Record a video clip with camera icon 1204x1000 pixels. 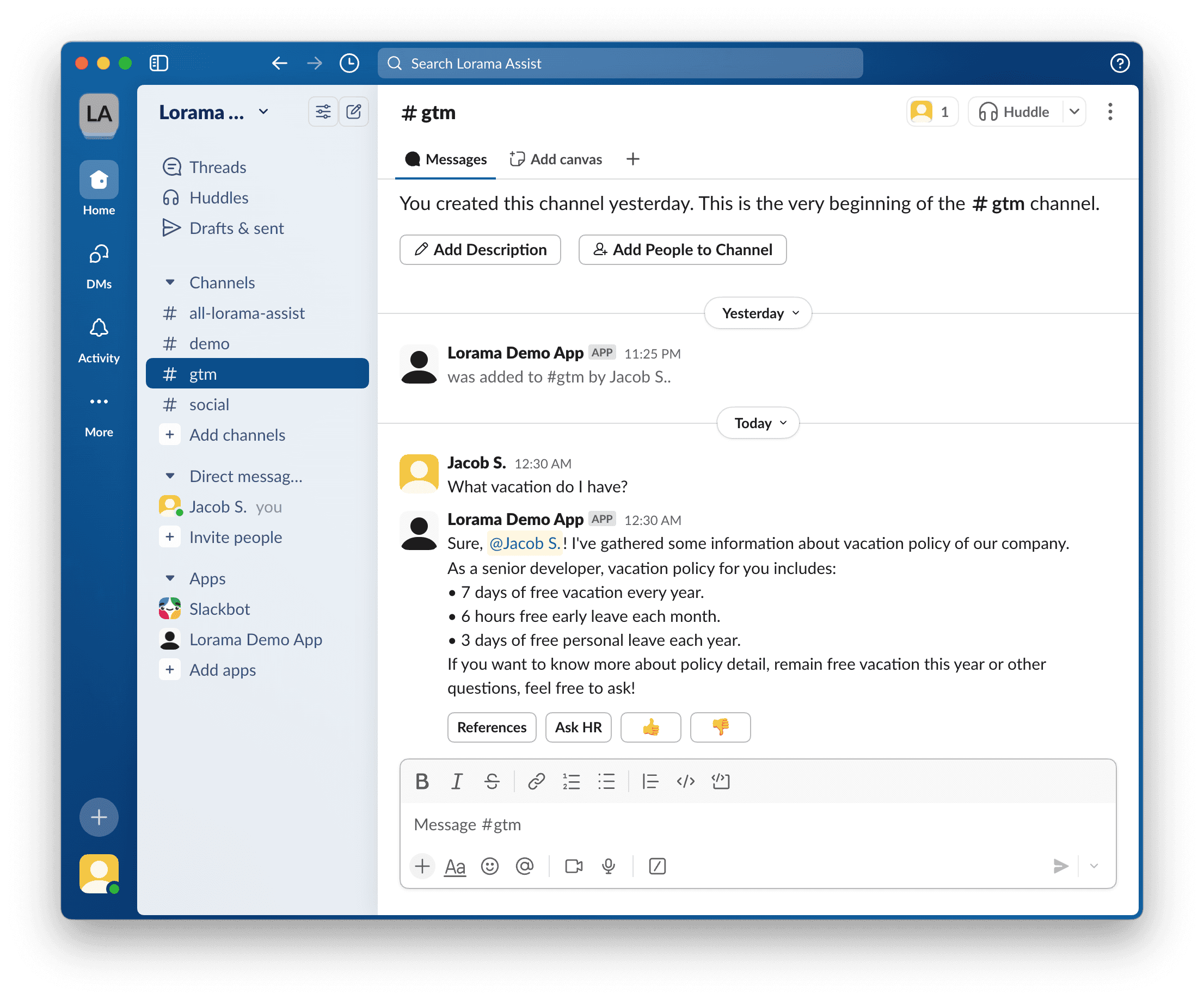click(573, 866)
